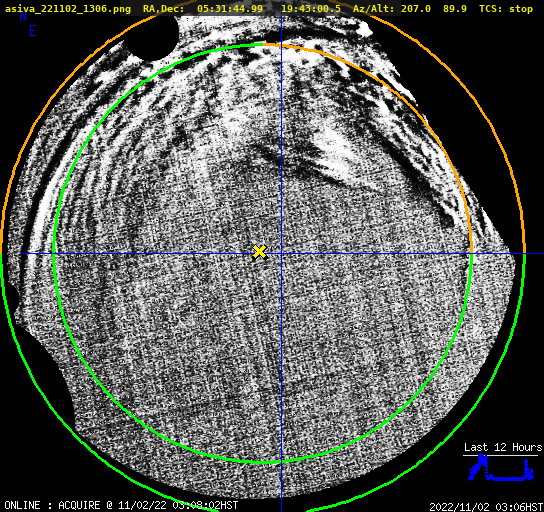Click the black circular mask near top-left
544x512 pixels.
click(152, 37)
